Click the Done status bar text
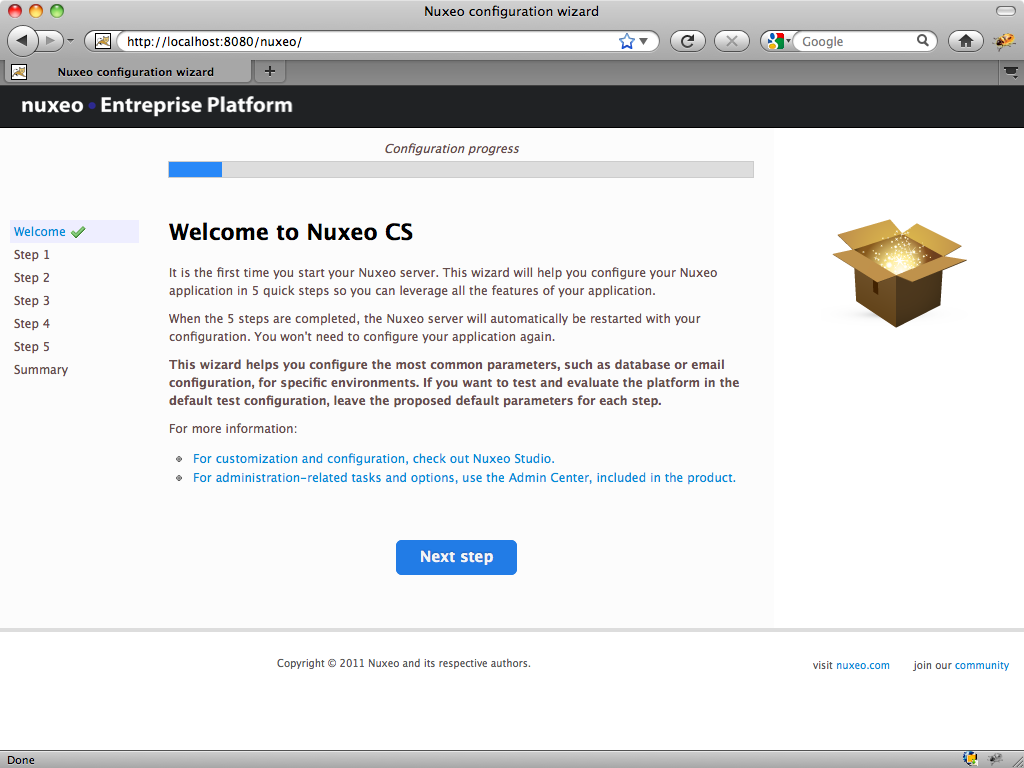This screenshot has width=1024, height=768. 21,760
